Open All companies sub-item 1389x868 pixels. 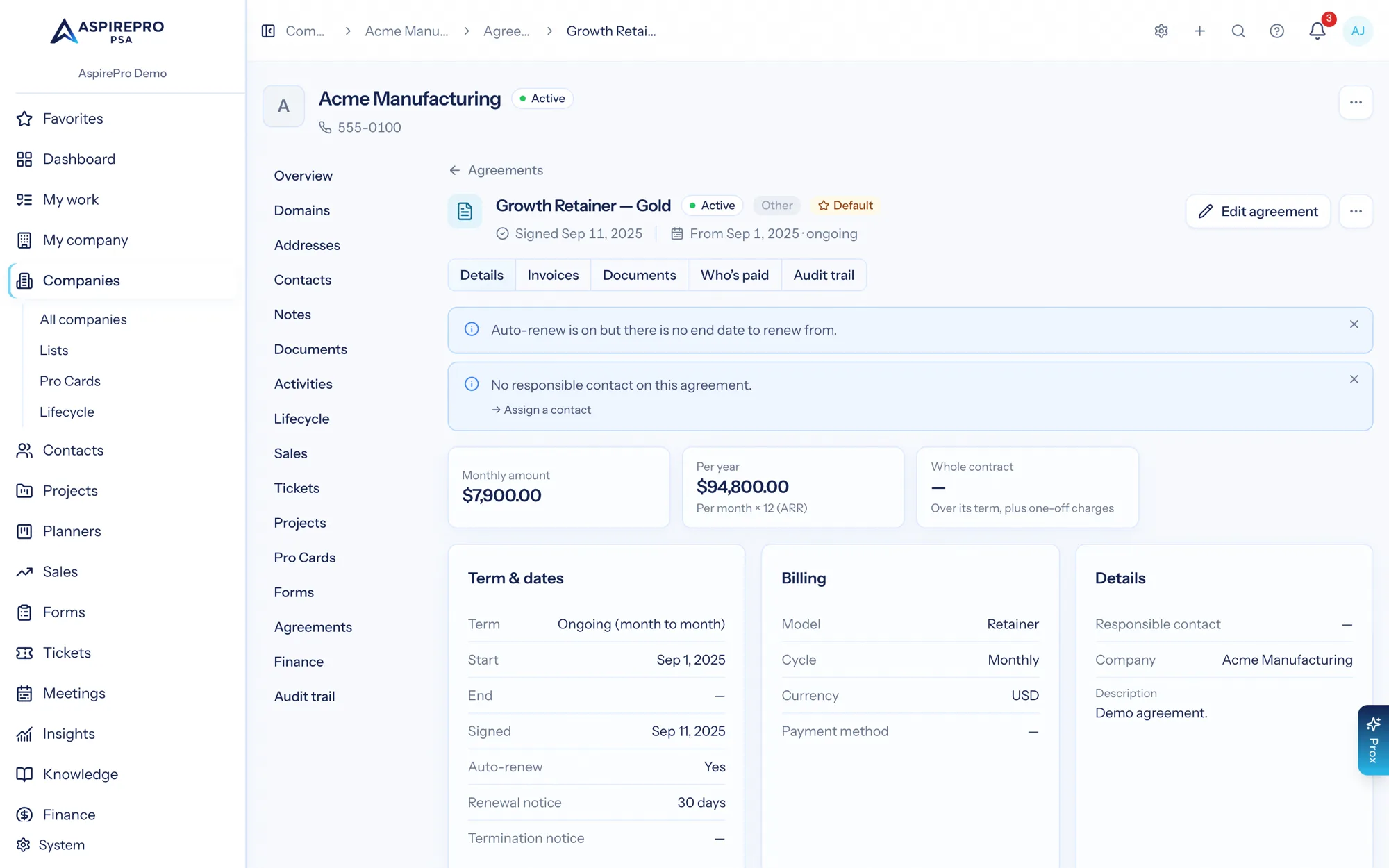click(83, 319)
